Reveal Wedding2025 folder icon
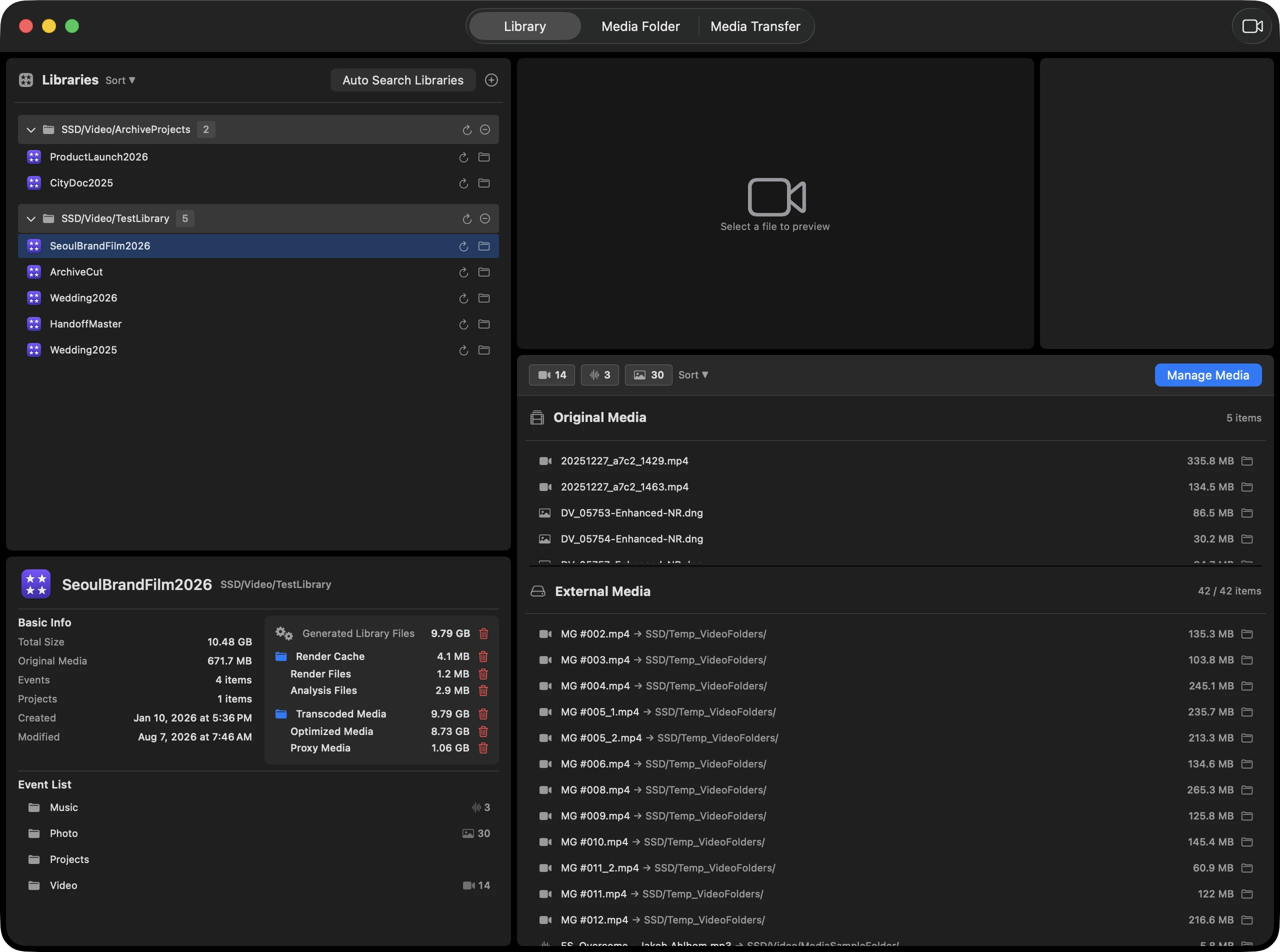 484,350
